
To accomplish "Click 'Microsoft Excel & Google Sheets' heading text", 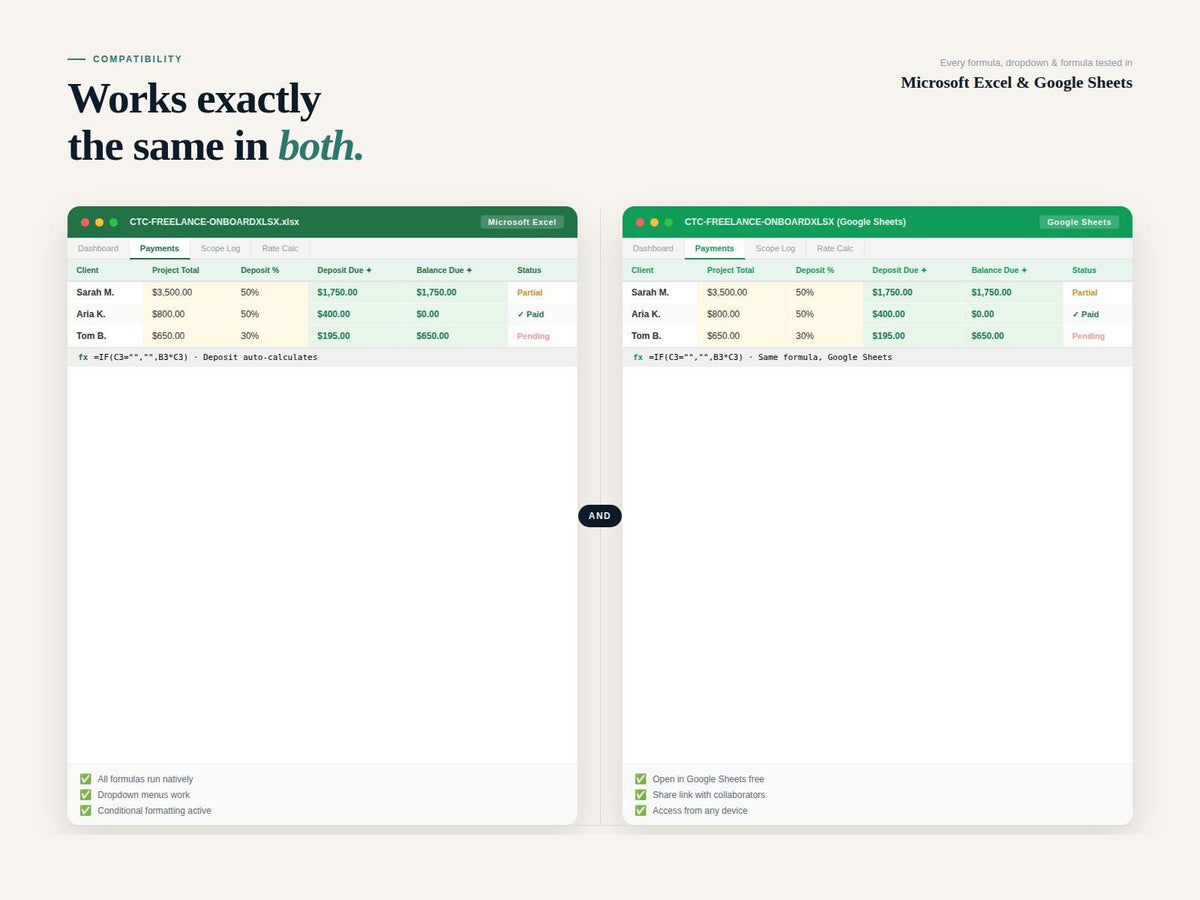I will coord(1017,82).
